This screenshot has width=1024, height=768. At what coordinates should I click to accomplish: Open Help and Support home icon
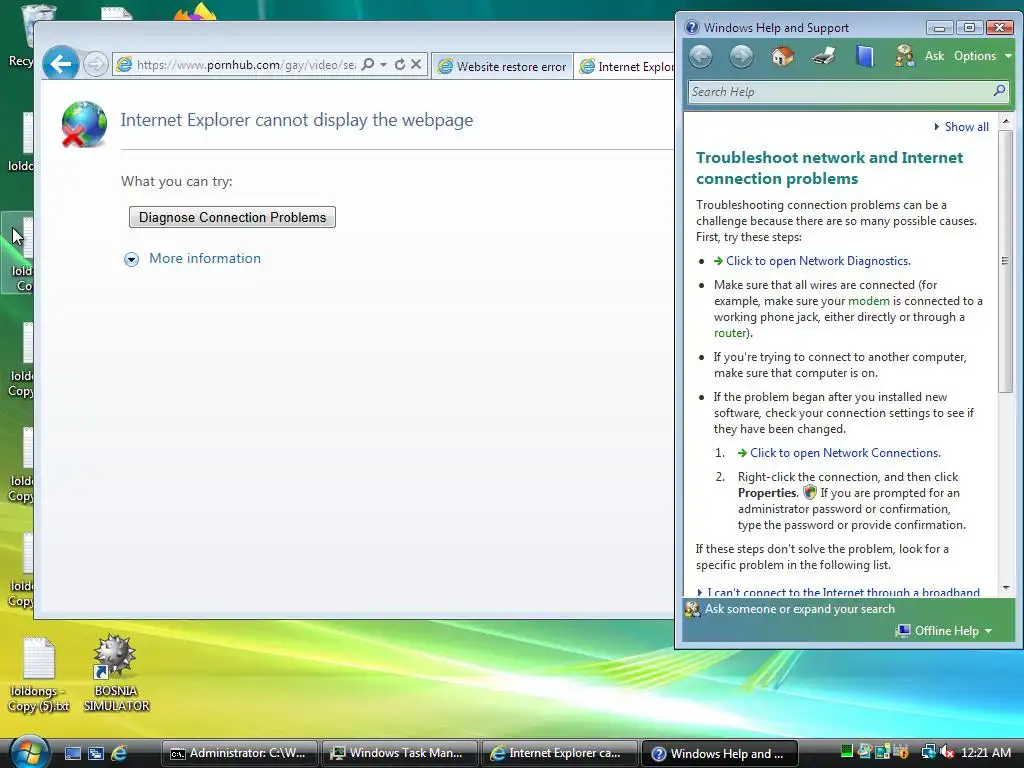coord(782,56)
